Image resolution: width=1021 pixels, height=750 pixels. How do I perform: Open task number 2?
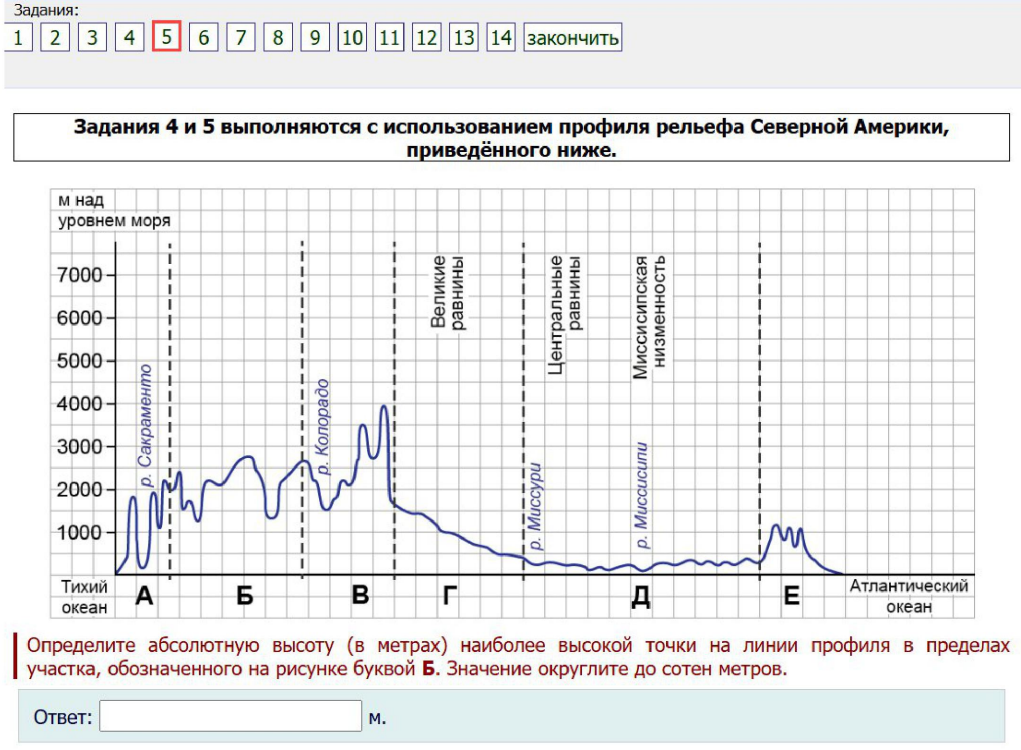(x=55, y=38)
